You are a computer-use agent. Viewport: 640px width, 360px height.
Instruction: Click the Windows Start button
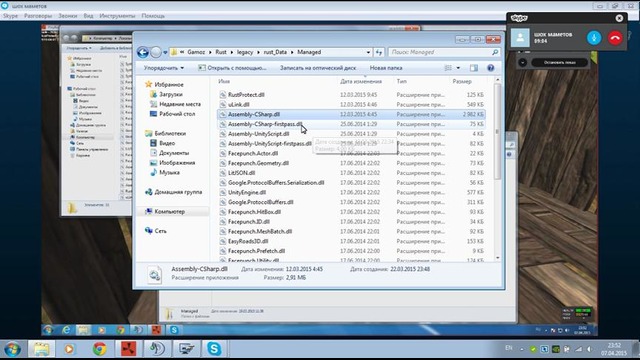(12, 349)
